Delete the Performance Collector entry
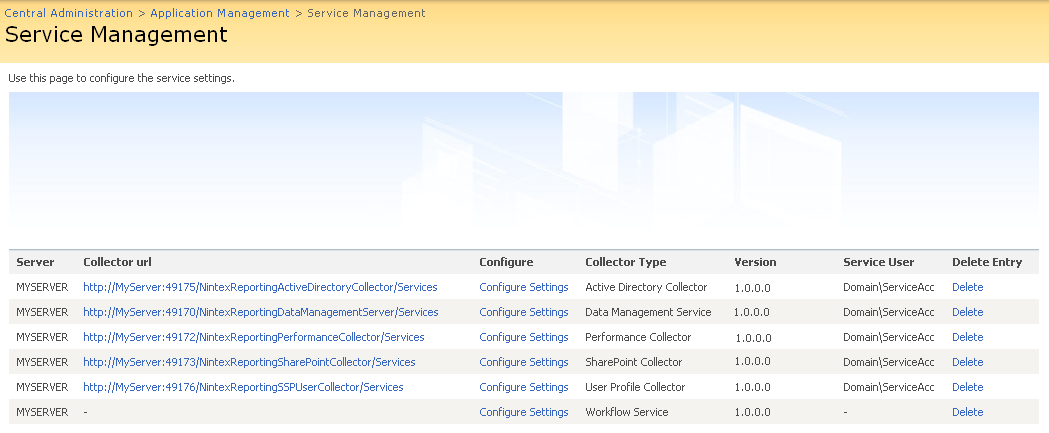 pyautogui.click(x=967, y=337)
